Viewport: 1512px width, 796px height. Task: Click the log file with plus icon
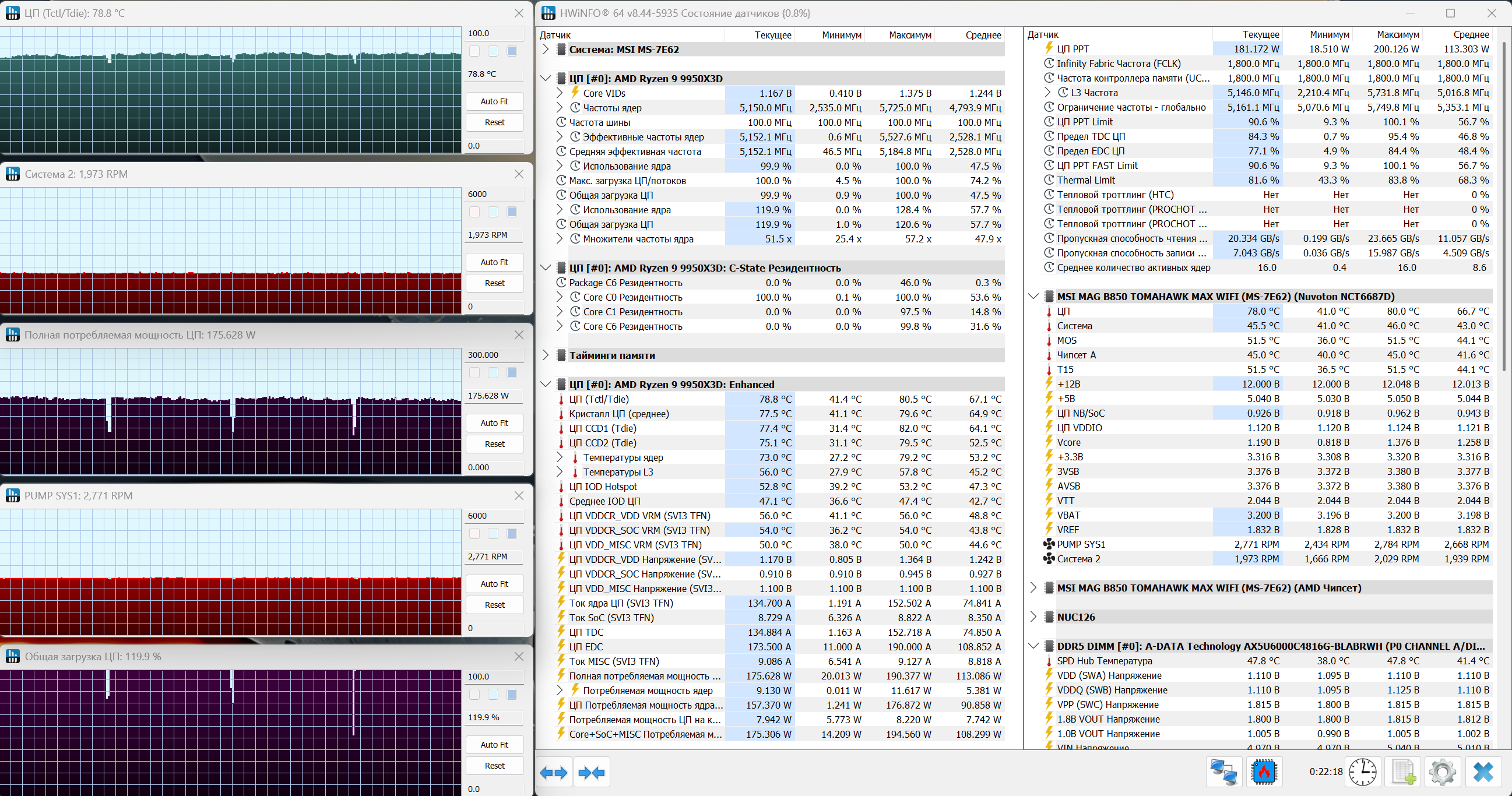point(1404,772)
